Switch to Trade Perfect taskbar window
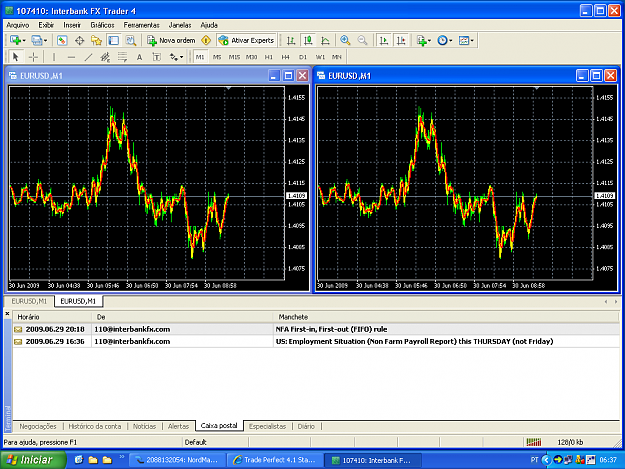Viewport: 625px width, 469px height. [274, 460]
